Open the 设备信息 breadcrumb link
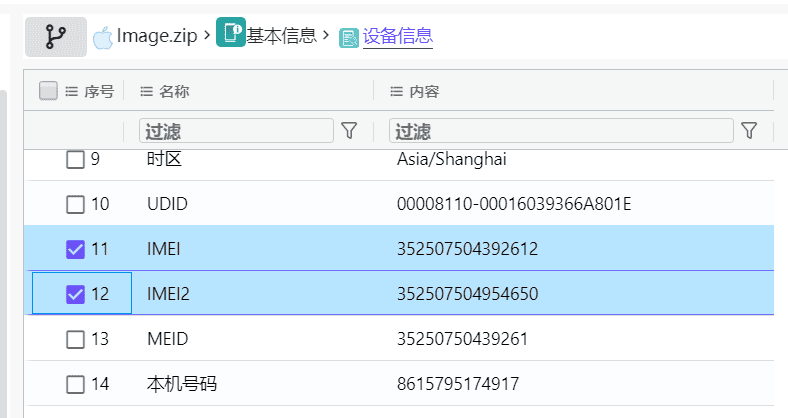The height and width of the screenshot is (418, 788). 398,36
